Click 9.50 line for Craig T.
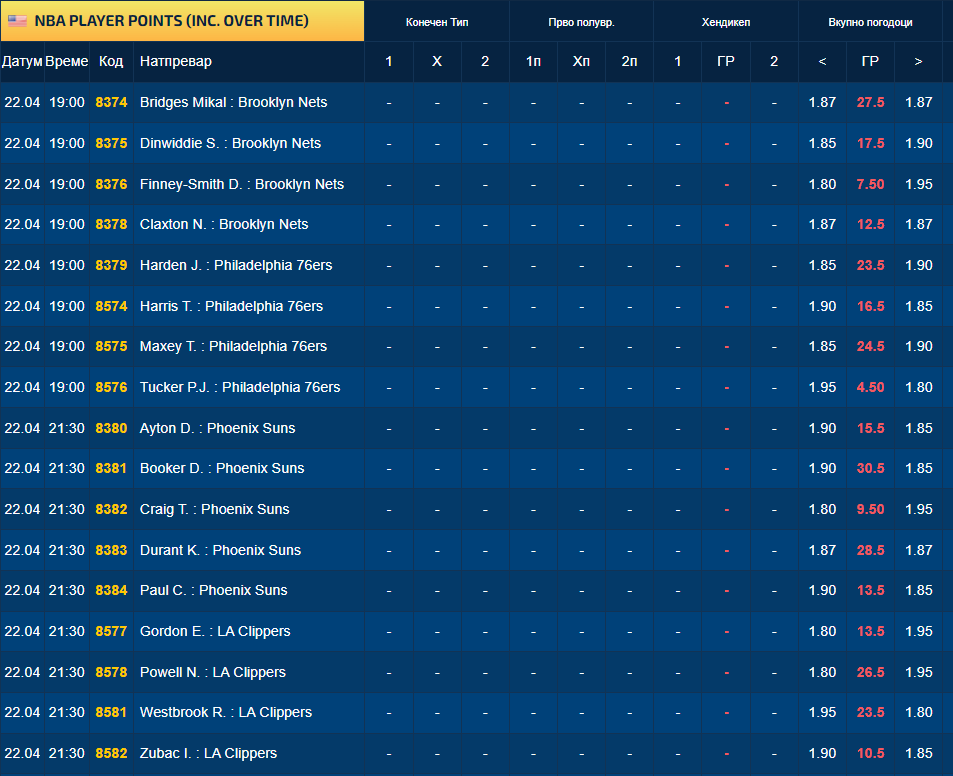This screenshot has width=953, height=776. (870, 509)
